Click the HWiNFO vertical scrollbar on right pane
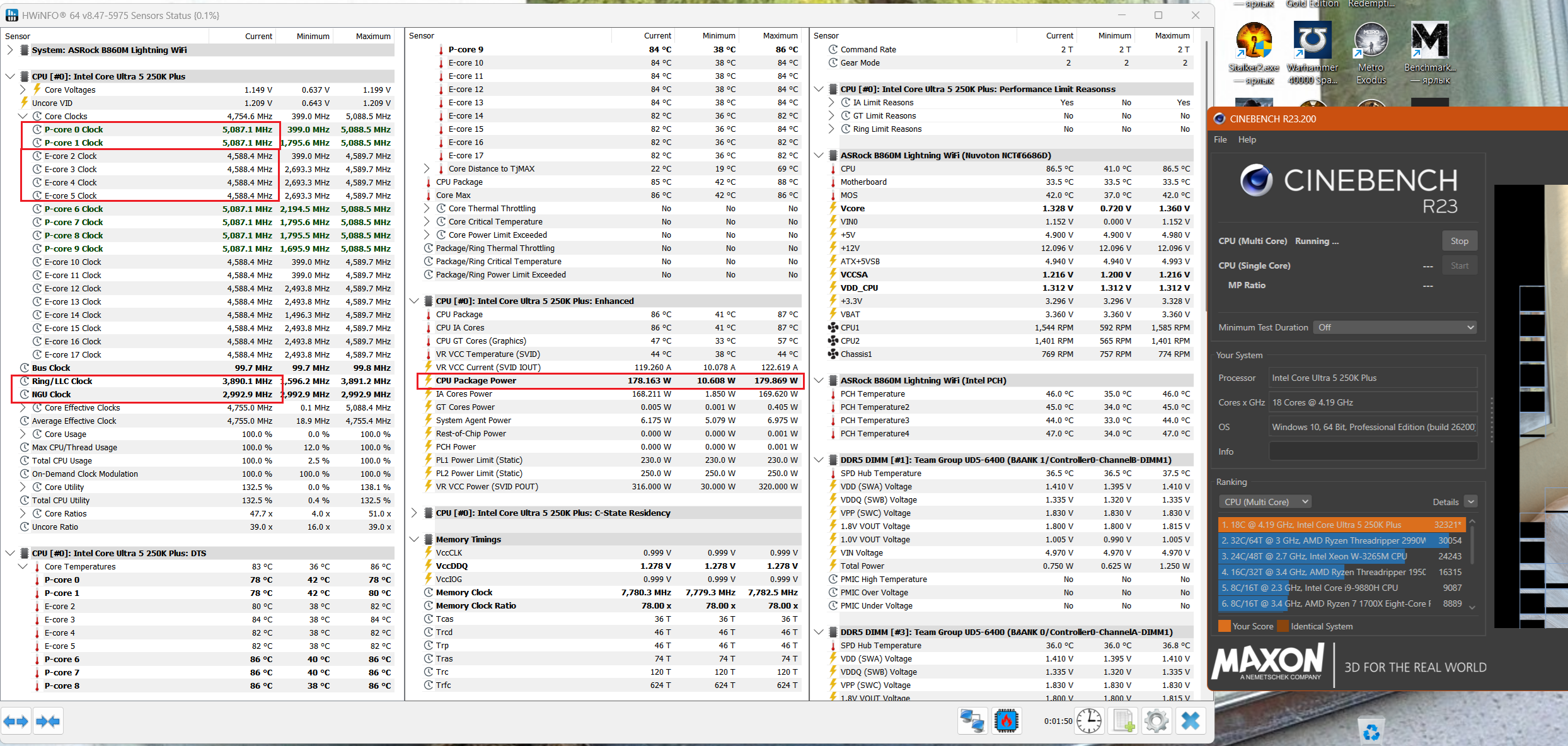Image resolution: width=1568 pixels, height=746 pixels. pos(1207,177)
